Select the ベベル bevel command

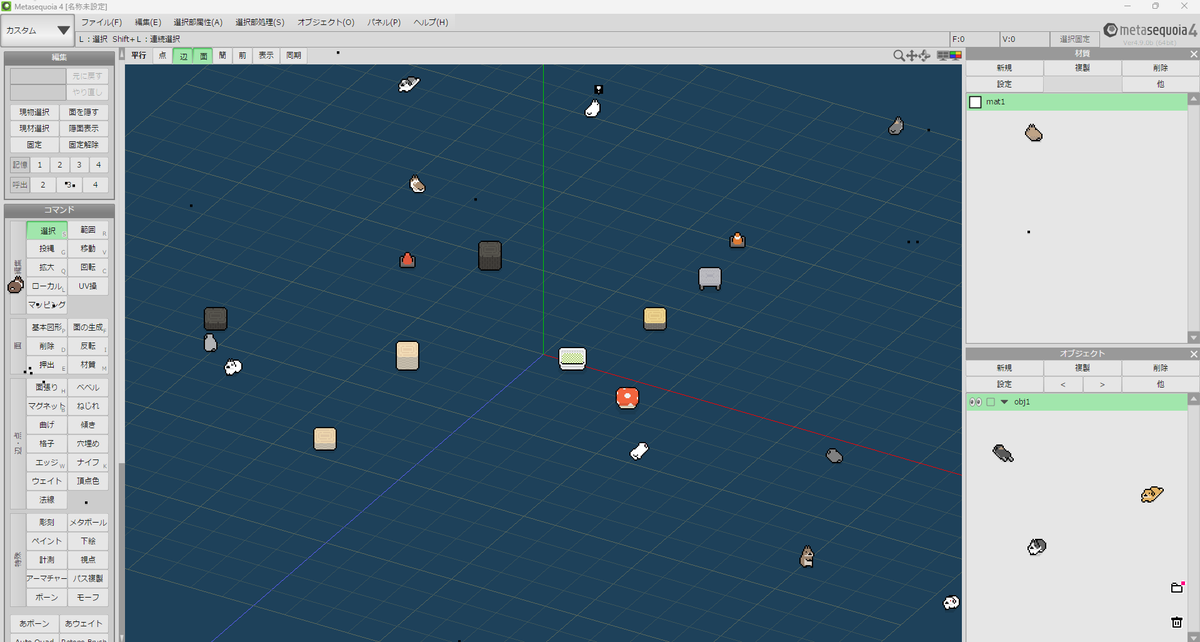[89, 388]
